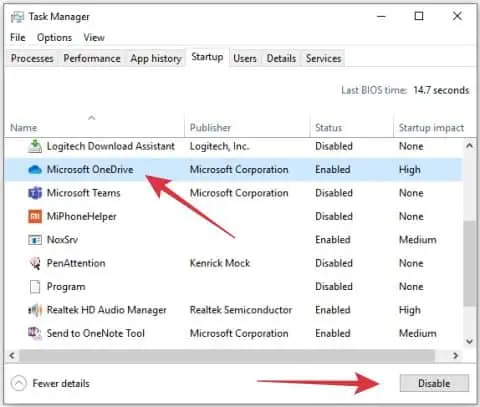Image resolution: width=480 pixels, height=407 pixels.
Task: Click the NoxSrv icon
Action: 35,240
